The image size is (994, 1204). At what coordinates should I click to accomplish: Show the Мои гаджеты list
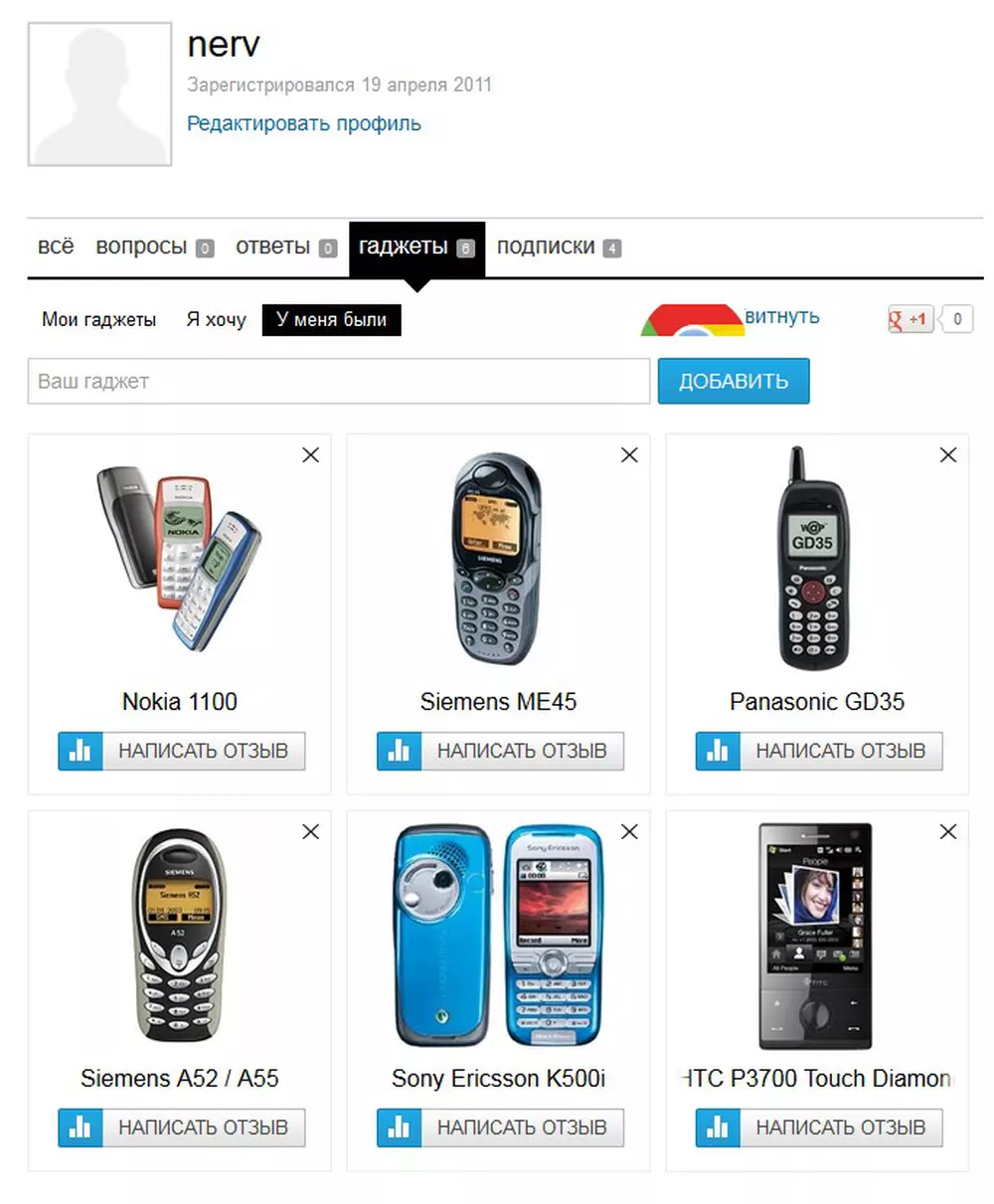click(98, 320)
